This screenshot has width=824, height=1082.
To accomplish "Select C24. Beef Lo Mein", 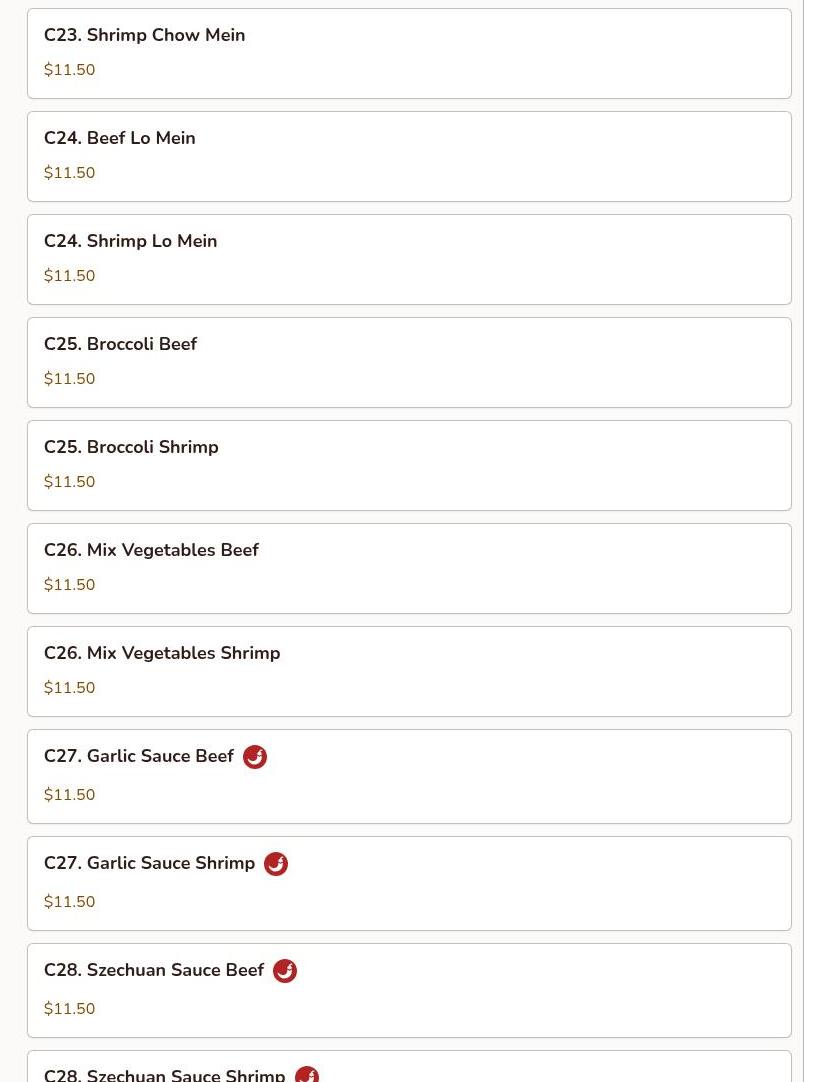I will click(409, 157).
